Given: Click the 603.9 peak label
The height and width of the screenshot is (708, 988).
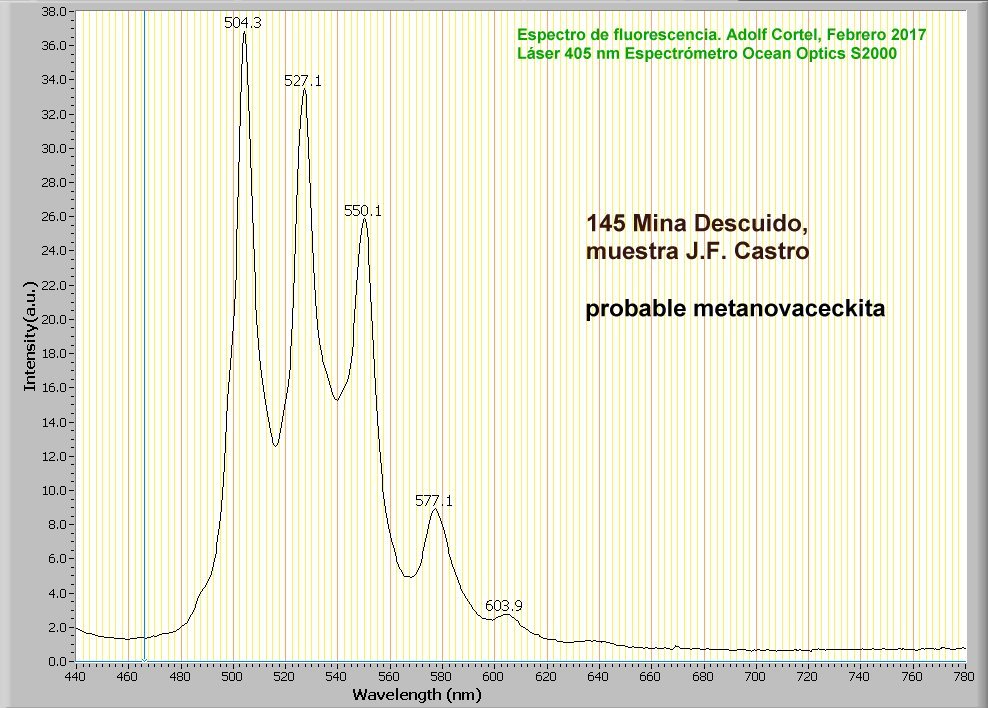Looking at the screenshot, I should tap(503, 605).
